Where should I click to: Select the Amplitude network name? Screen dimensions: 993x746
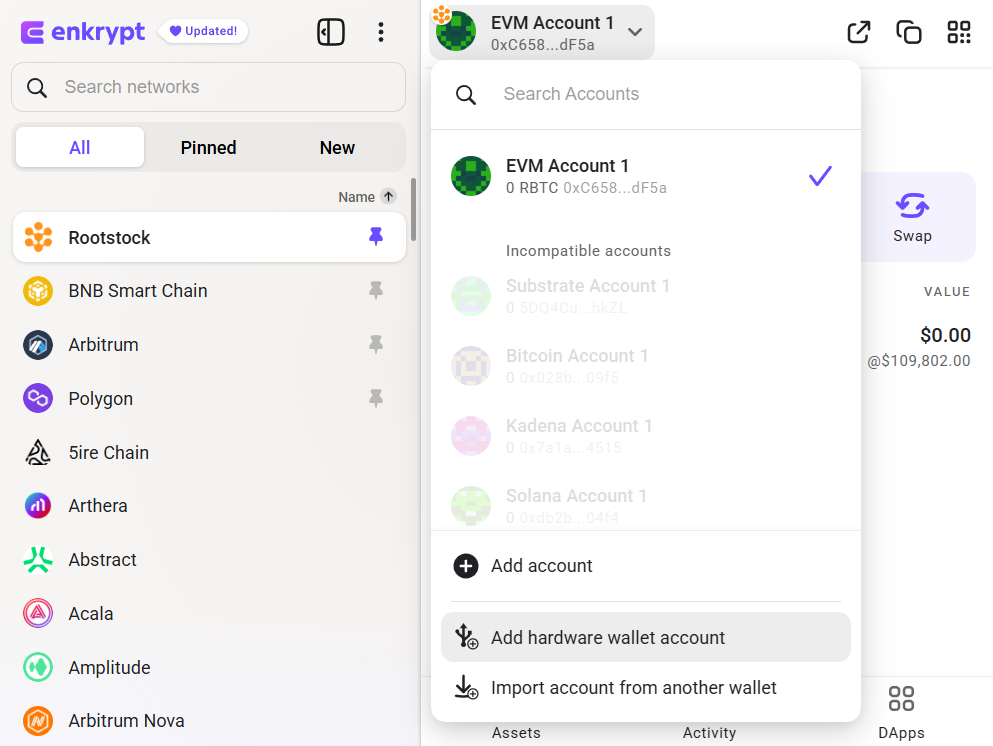click(110, 667)
